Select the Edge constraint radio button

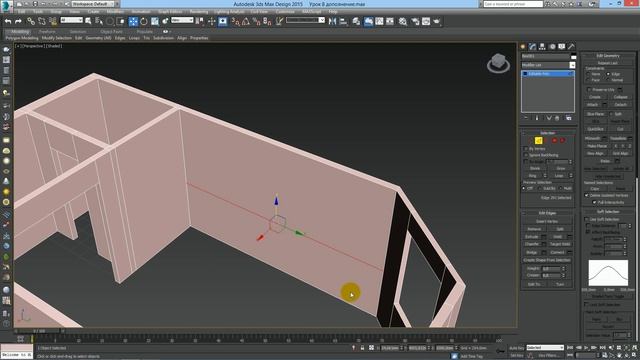(608, 74)
